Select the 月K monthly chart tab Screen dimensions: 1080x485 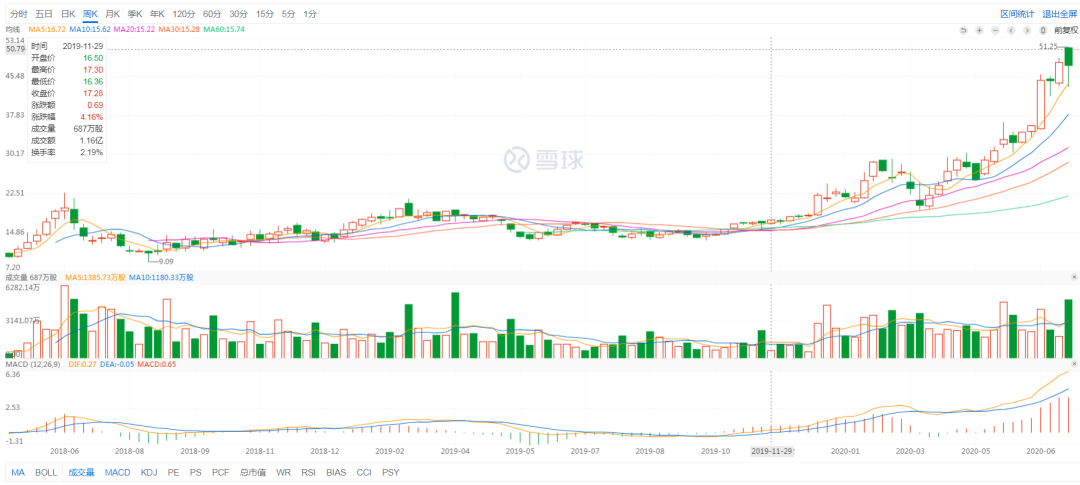(112, 14)
